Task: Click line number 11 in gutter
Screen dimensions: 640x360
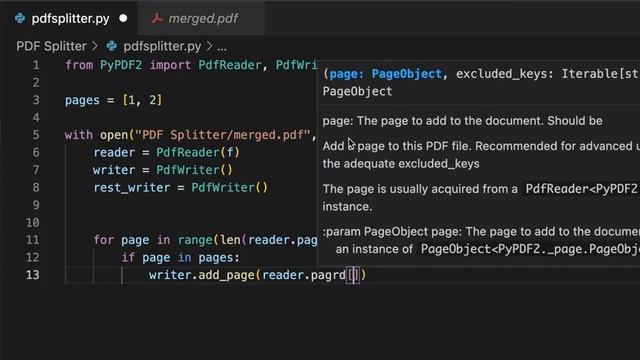Action: (33, 240)
